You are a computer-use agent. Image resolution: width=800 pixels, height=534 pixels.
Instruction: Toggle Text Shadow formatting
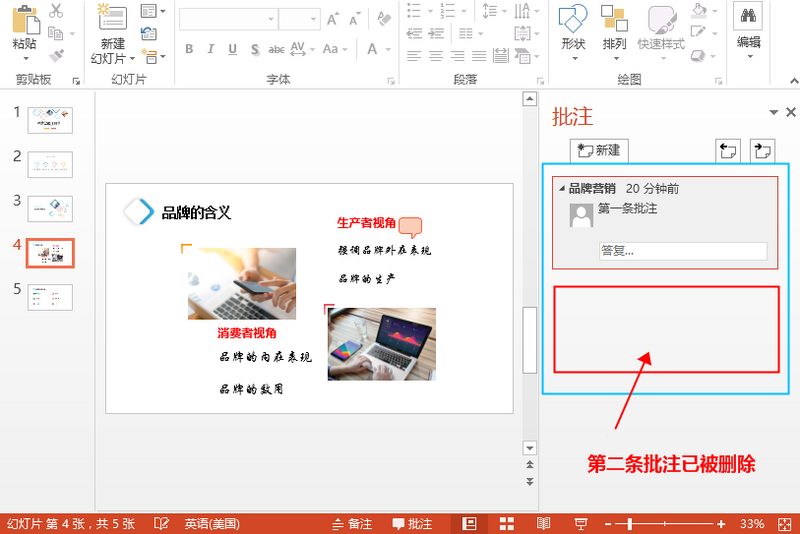[x=255, y=49]
